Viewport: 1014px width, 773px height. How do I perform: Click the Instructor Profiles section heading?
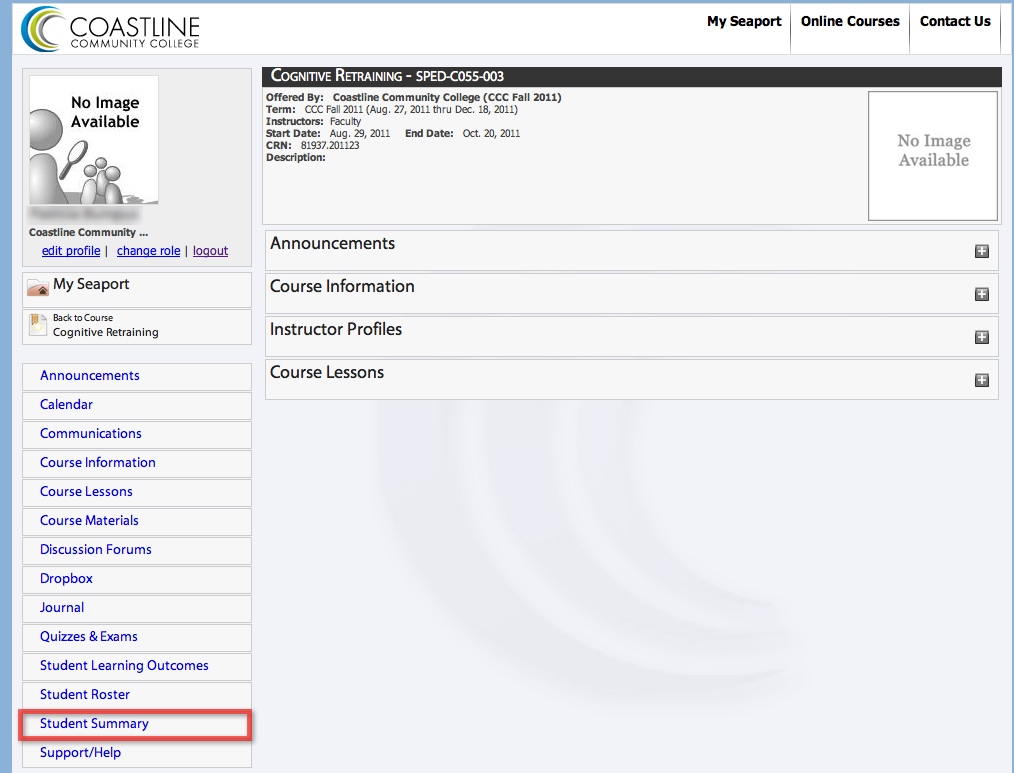336,329
